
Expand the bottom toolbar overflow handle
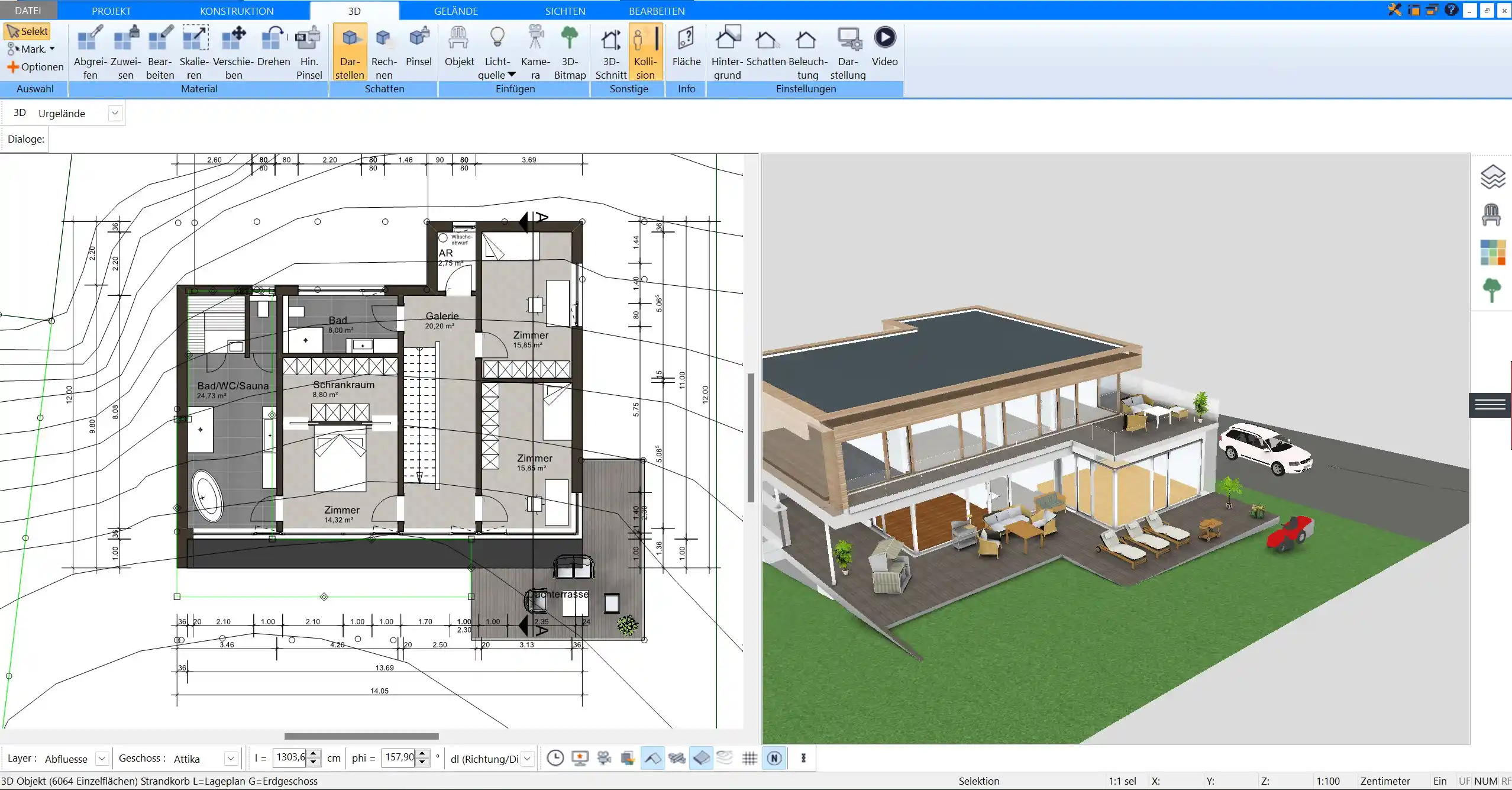tap(803, 758)
